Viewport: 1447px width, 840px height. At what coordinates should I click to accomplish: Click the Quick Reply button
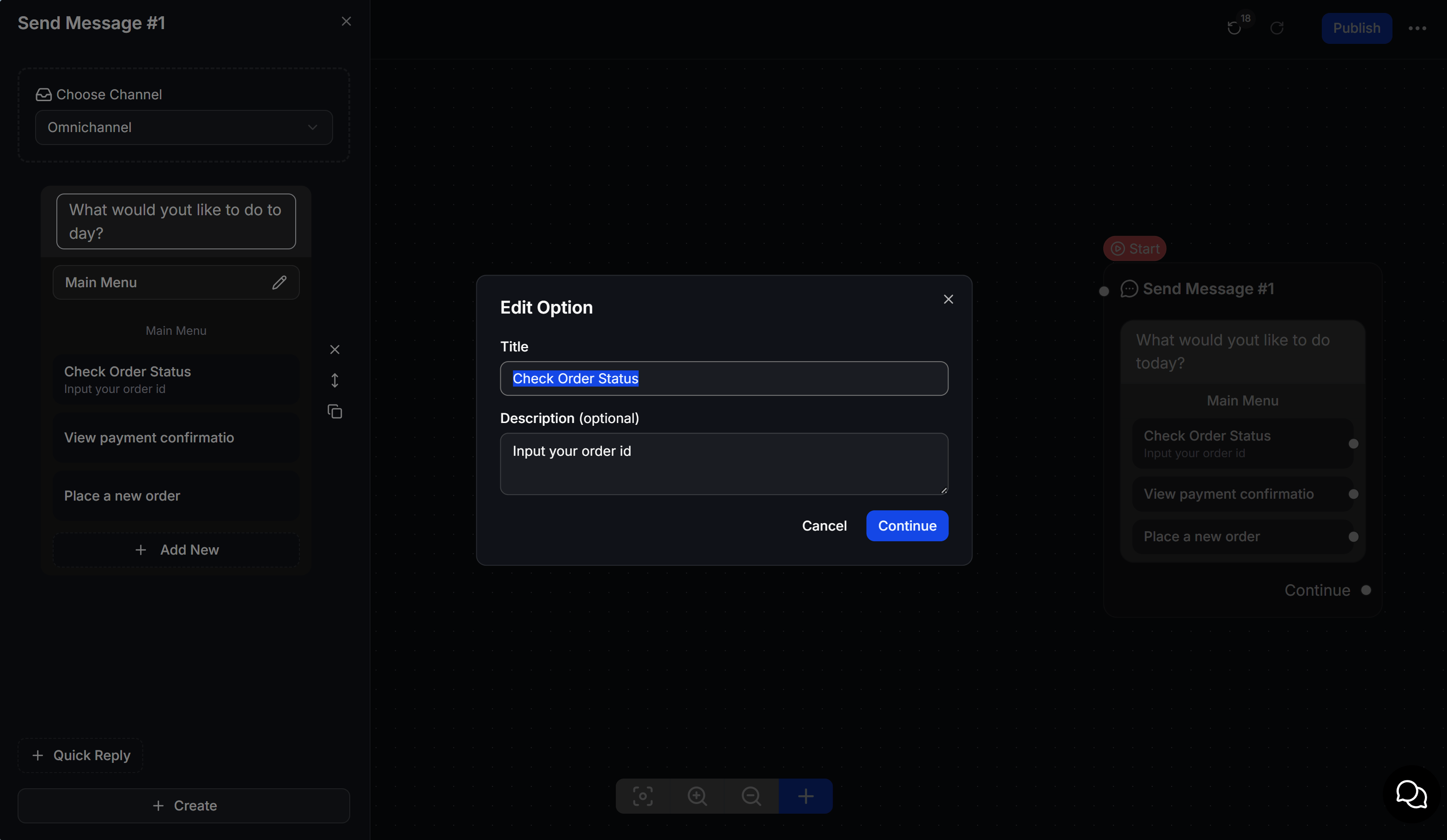click(x=80, y=755)
